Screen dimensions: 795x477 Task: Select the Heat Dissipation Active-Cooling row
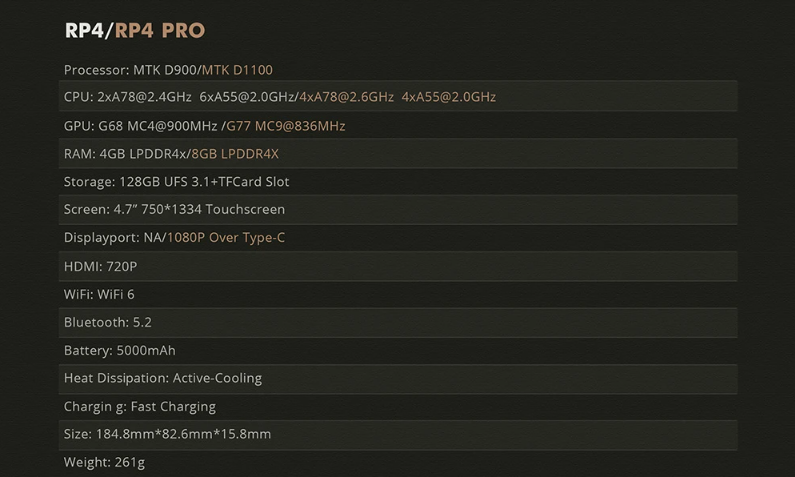[x=398, y=379]
